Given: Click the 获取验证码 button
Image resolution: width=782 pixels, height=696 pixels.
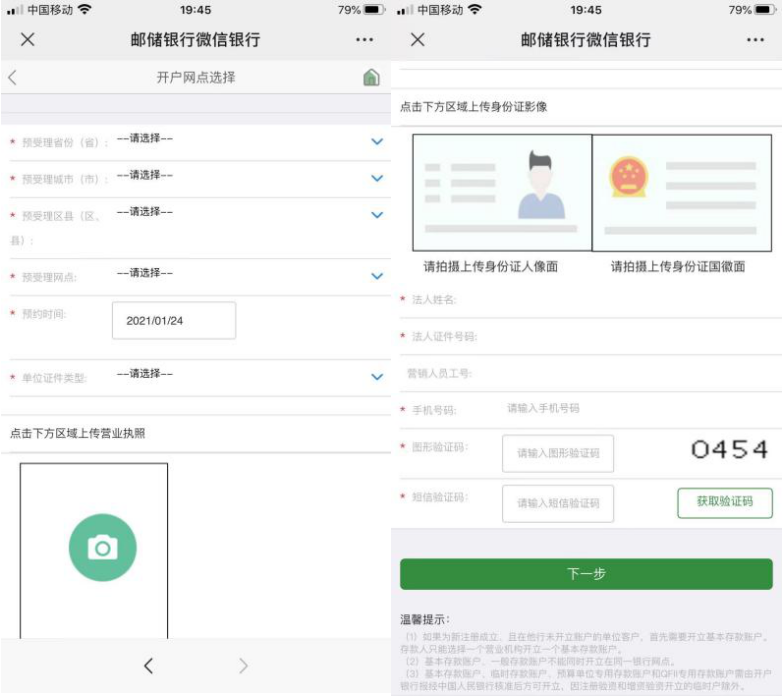Looking at the screenshot, I should [x=725, y=503].
